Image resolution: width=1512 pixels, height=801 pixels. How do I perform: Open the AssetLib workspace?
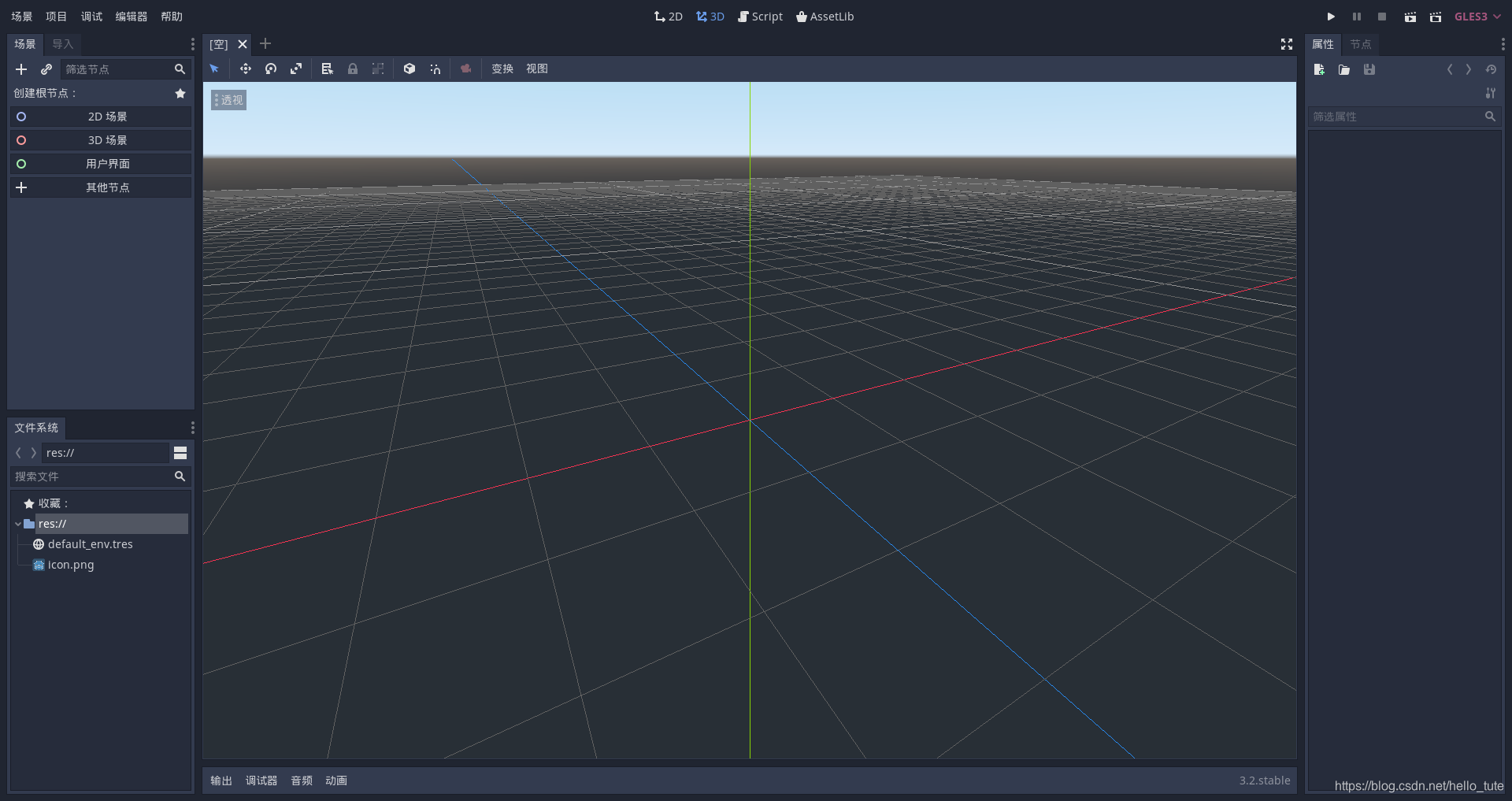point(825,17)
